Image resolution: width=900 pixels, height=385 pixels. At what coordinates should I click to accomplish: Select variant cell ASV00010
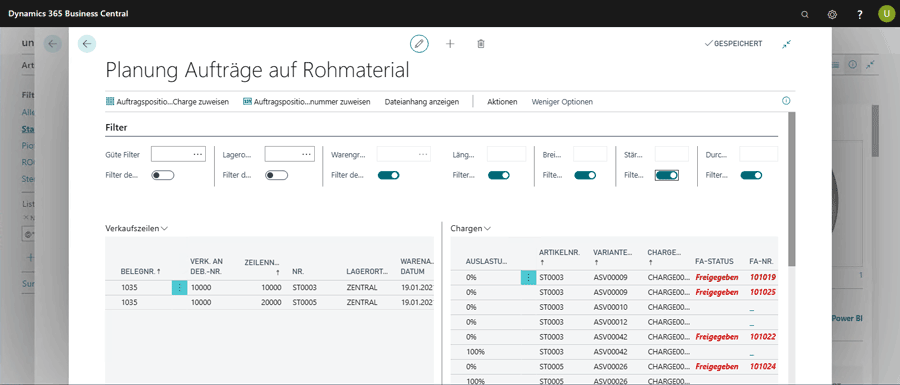click(x=610, y=307)
